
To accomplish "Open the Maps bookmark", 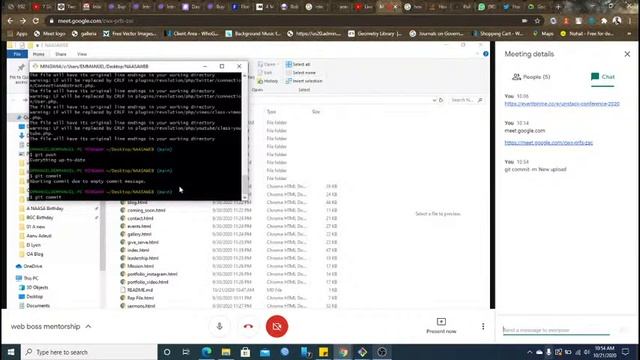I will (x=543, y=34).
